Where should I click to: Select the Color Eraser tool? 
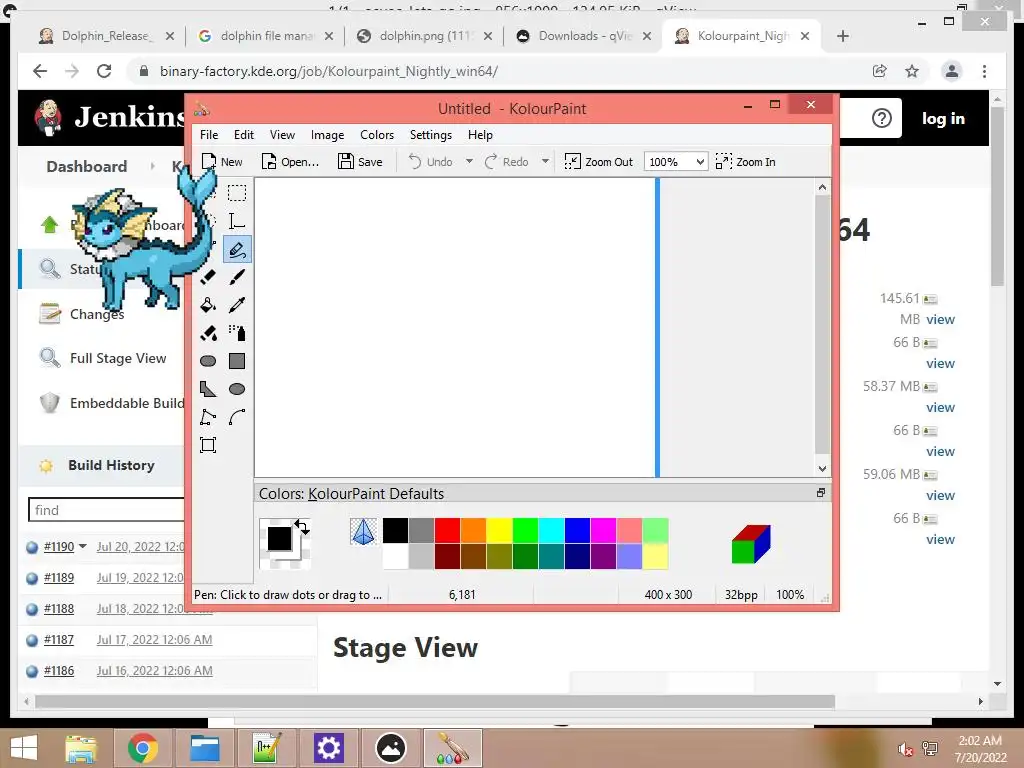click(208, 333)
